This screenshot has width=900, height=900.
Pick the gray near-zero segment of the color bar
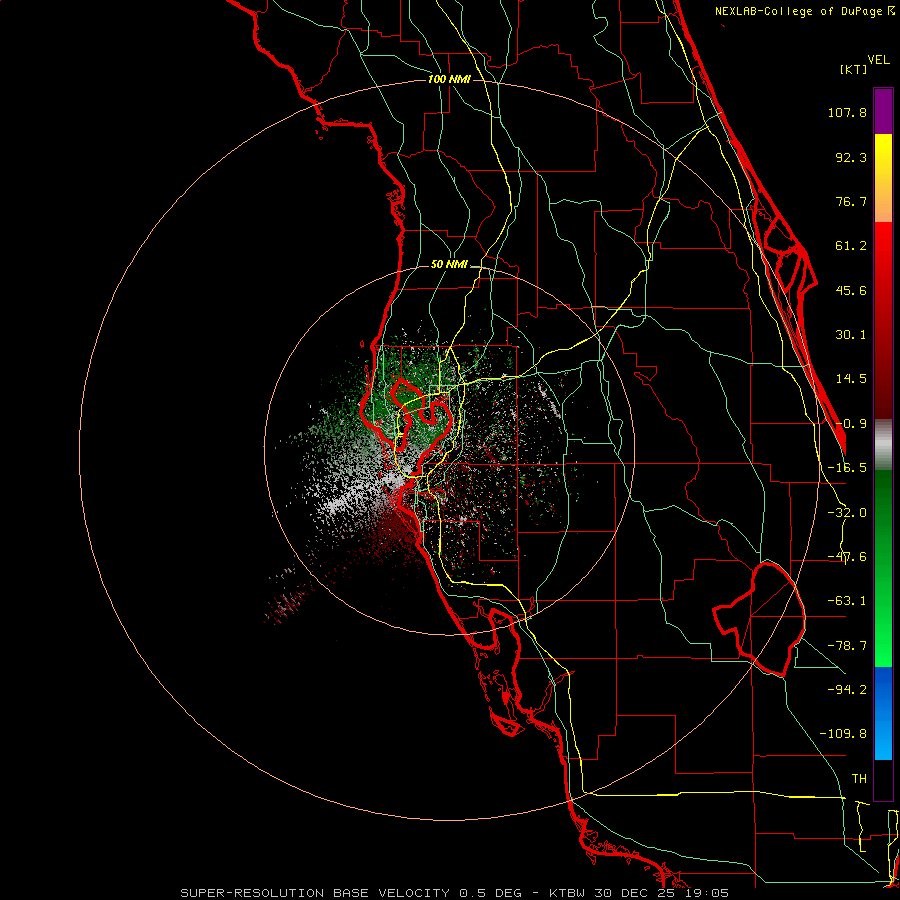883,444
